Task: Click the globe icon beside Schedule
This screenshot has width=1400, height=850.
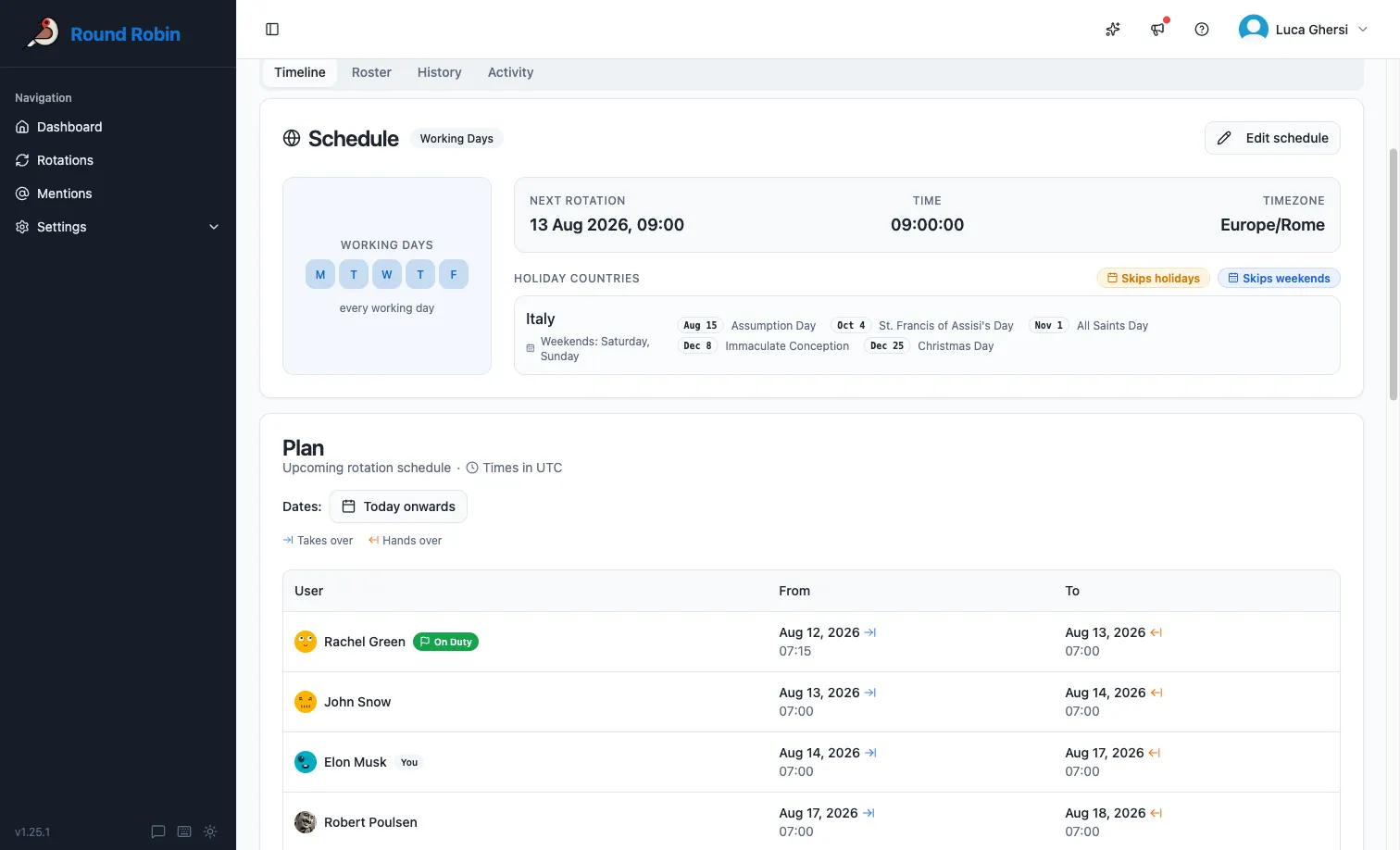Action: pyautogui.click(x=292, y=138)
